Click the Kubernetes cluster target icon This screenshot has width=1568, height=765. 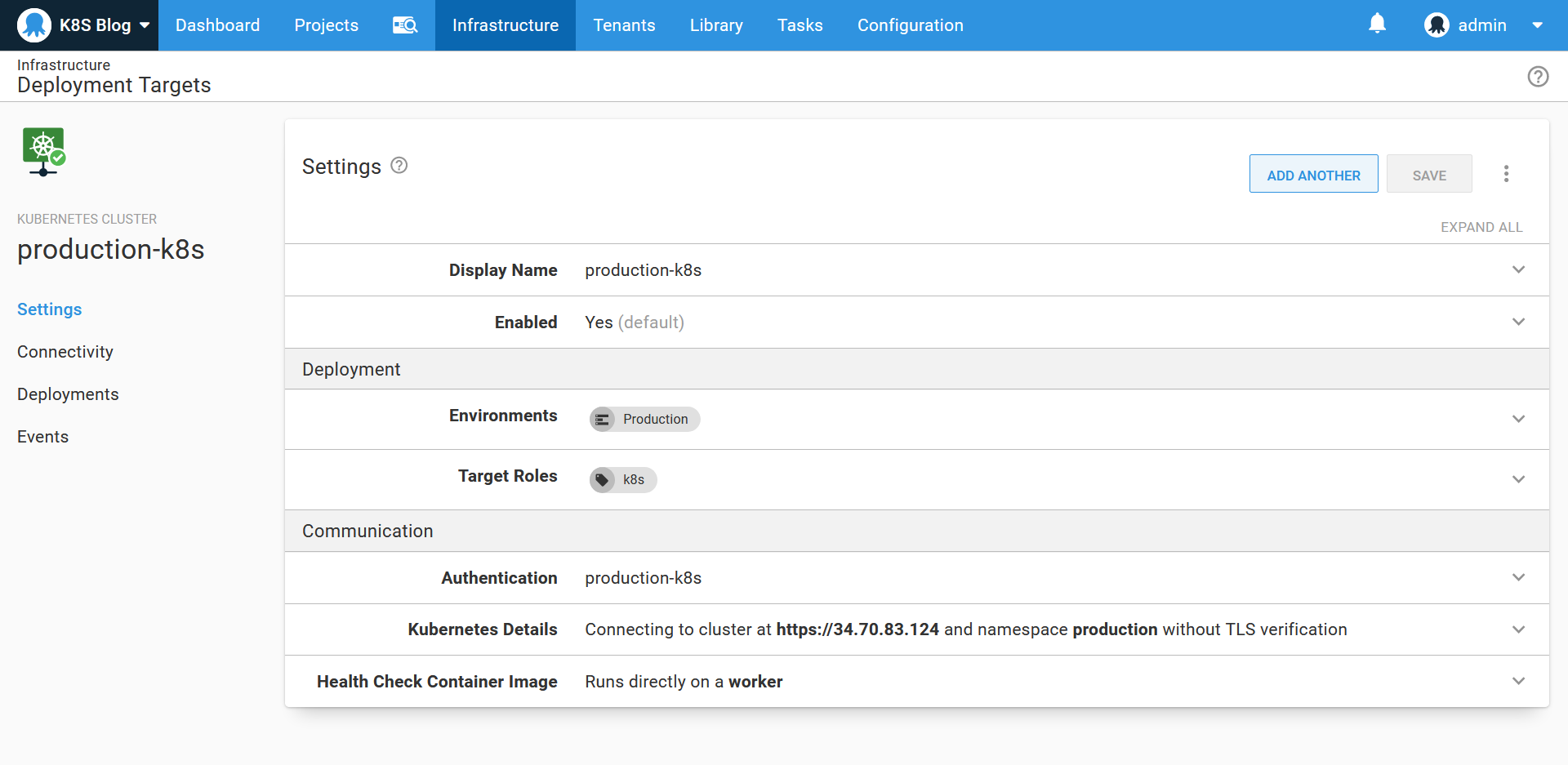pos(44,152)
